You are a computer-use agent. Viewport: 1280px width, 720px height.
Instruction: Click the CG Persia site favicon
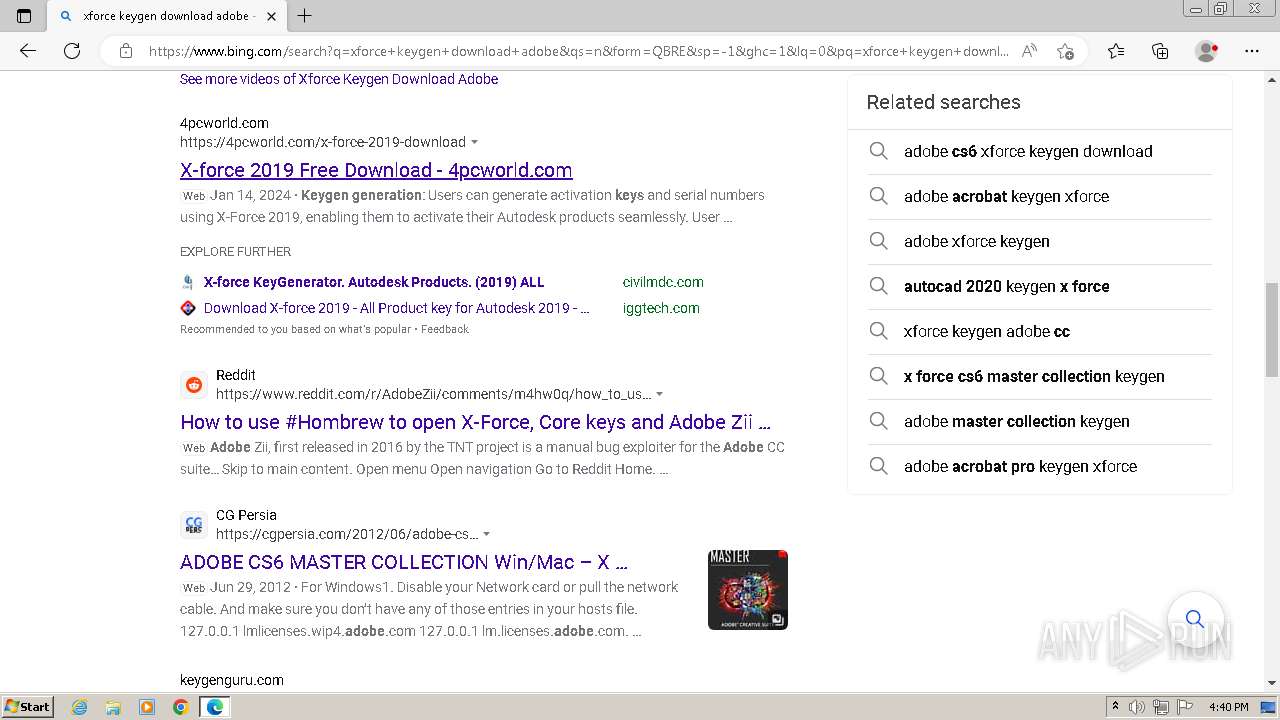[194, 525]
